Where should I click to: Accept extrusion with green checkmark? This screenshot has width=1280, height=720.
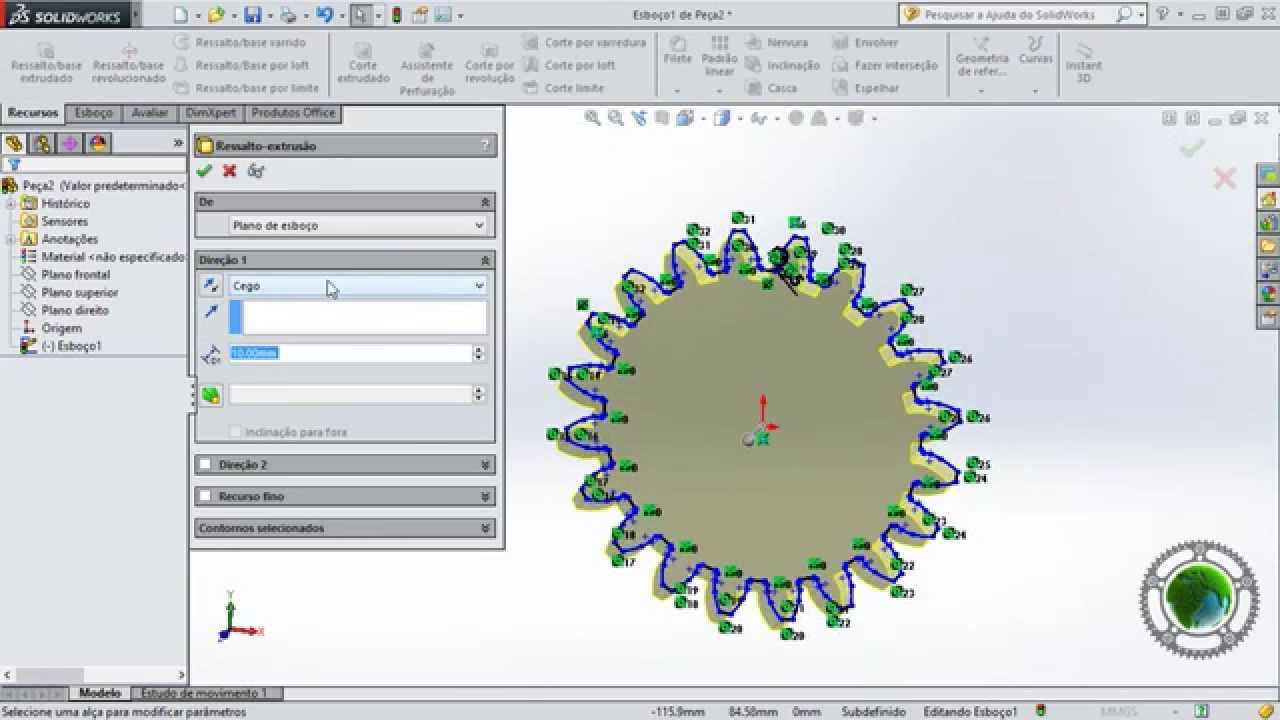coord(205,171)
